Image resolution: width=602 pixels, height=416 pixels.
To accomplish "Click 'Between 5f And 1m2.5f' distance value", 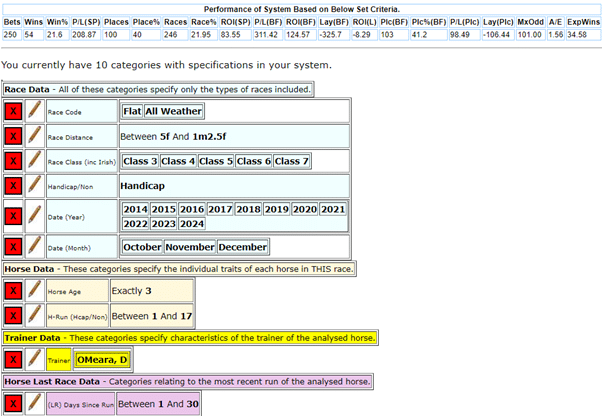I will (x=173, y=137).
